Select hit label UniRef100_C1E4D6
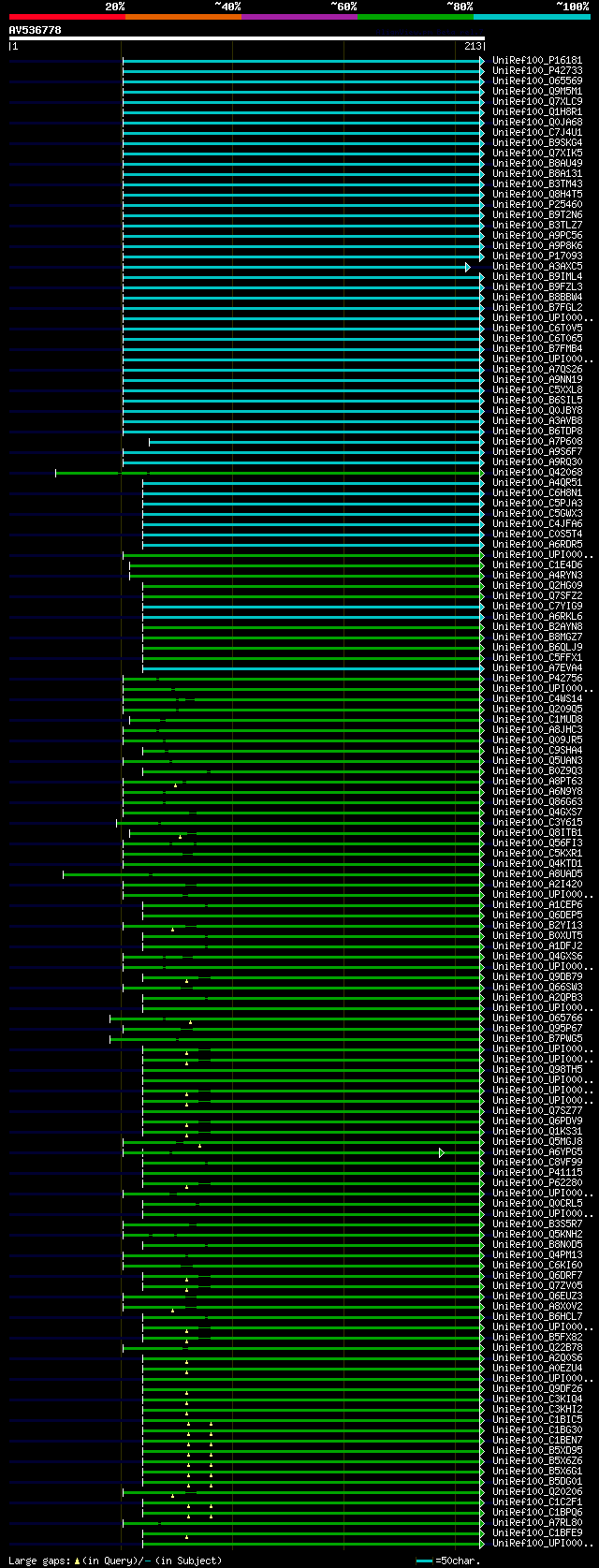599x1568 pixels. coord(537,564)
